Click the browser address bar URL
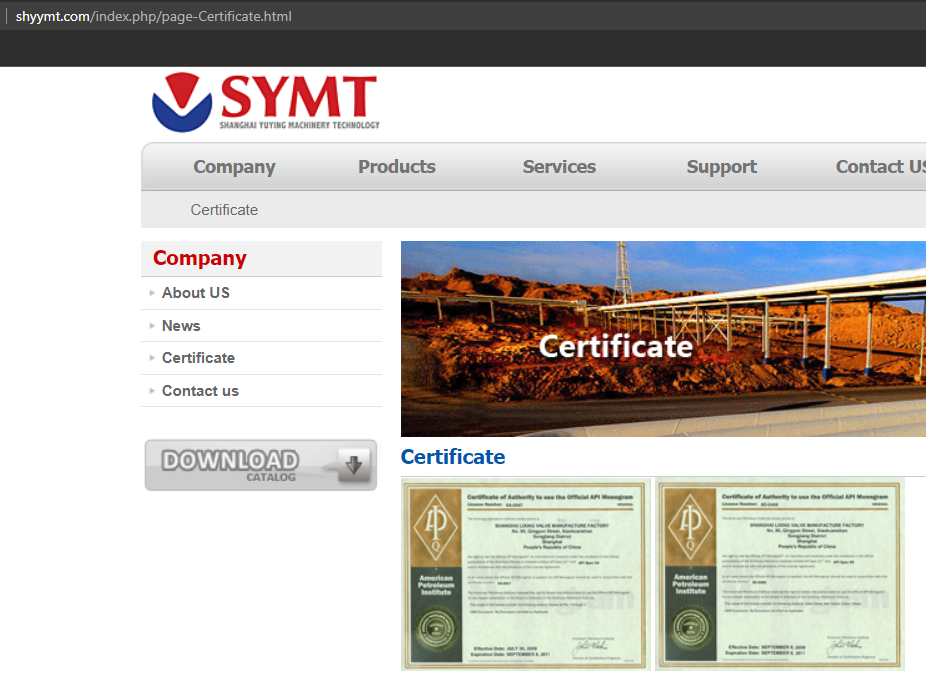 point(154,16)
